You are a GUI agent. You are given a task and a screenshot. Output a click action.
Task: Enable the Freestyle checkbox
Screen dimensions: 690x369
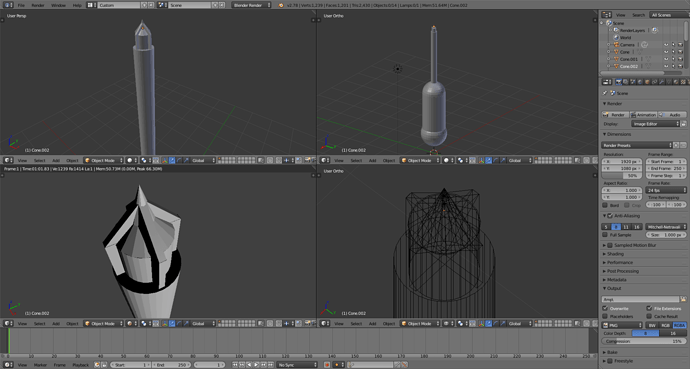pyautogui.click(x=610, y=361)
